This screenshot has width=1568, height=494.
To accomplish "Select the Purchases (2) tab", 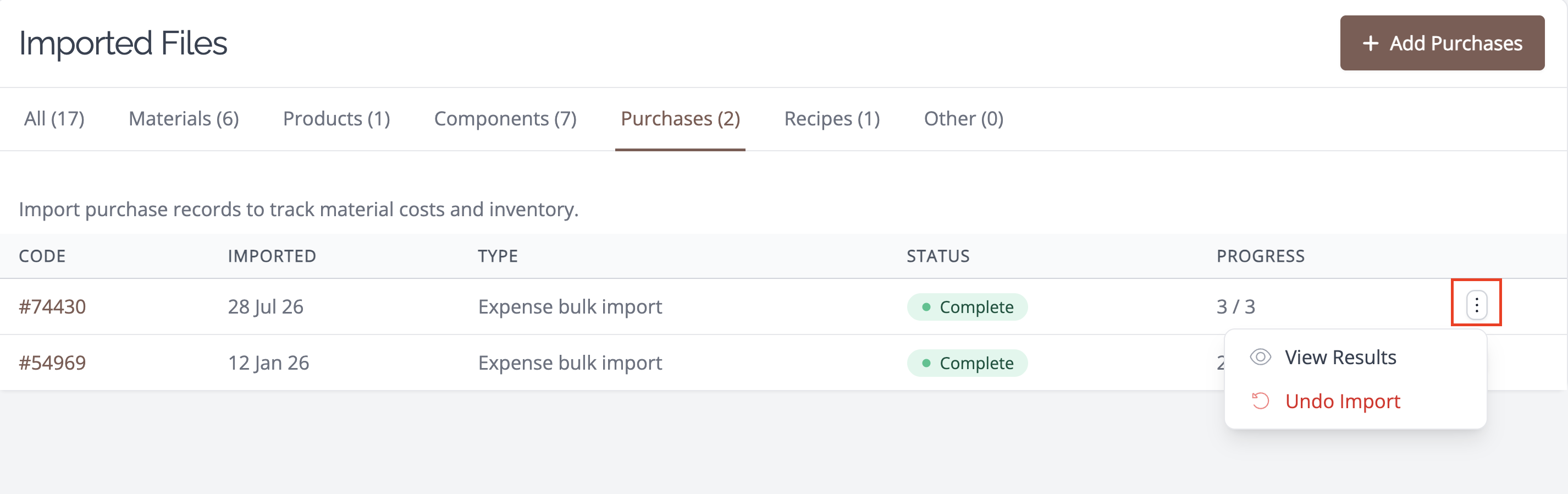I will [680, 119].
